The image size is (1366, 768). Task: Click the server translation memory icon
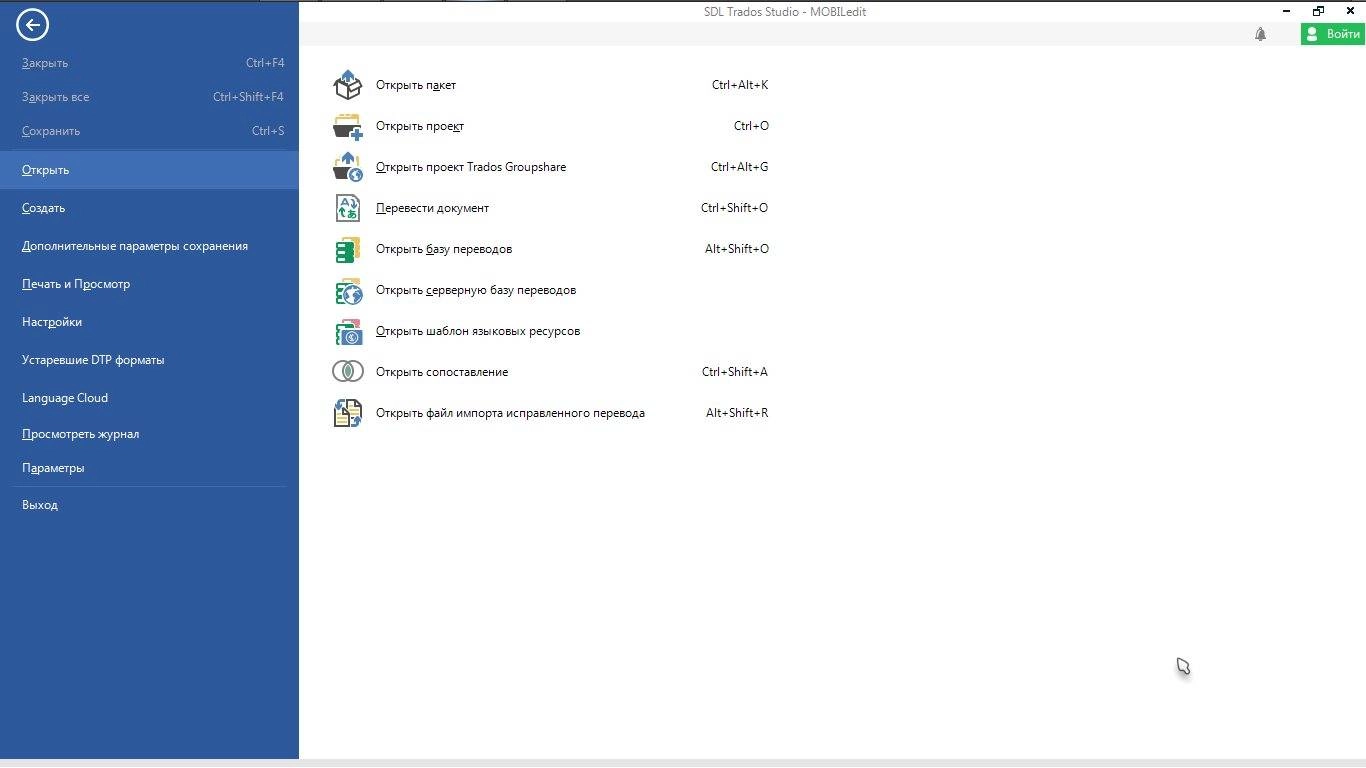pyautogui.click(x=348, y=290)
